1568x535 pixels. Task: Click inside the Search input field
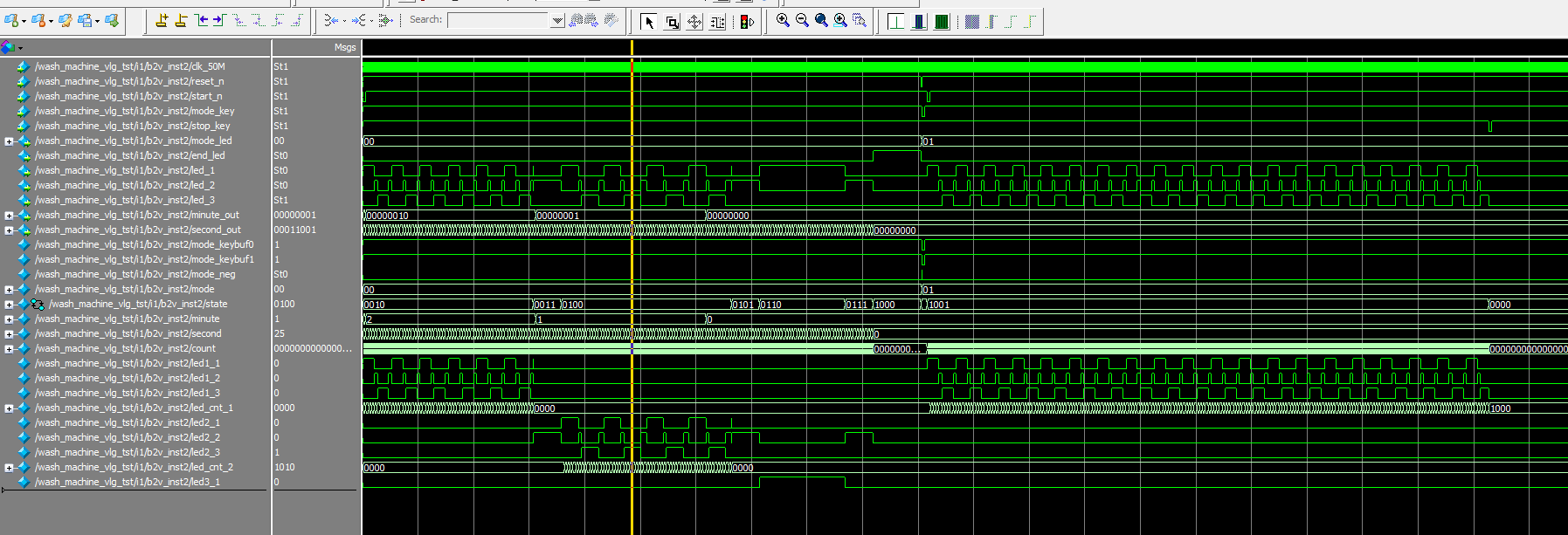point(499,20)
